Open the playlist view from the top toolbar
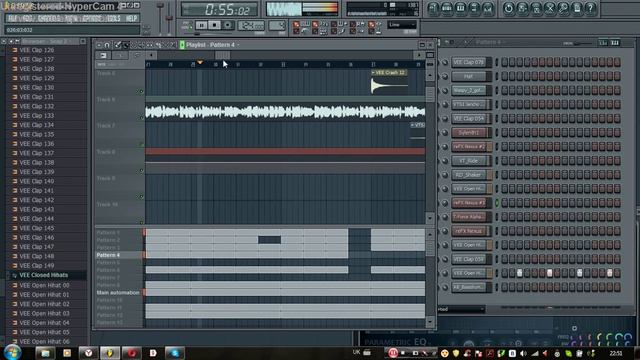This screenshot has height=360, width=640. (434, 8)
